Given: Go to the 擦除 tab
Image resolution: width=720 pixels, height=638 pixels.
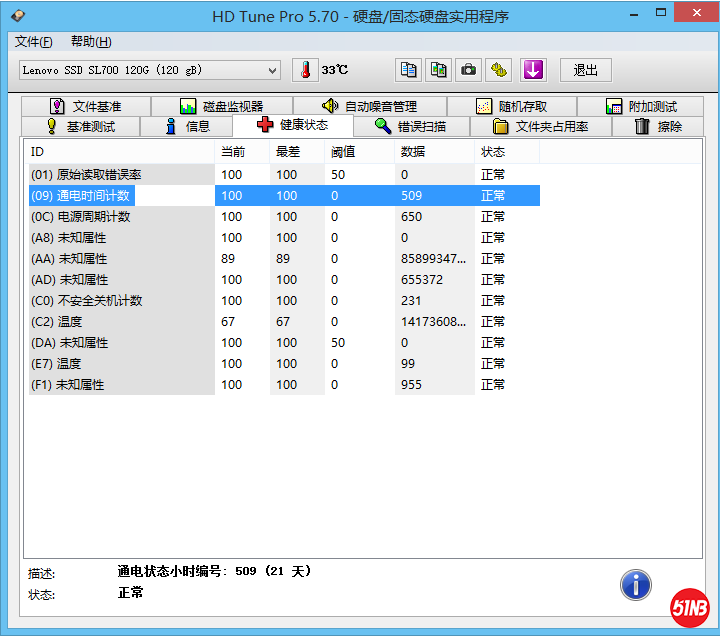Looking at the screenshot, I should tap(659, 127).
